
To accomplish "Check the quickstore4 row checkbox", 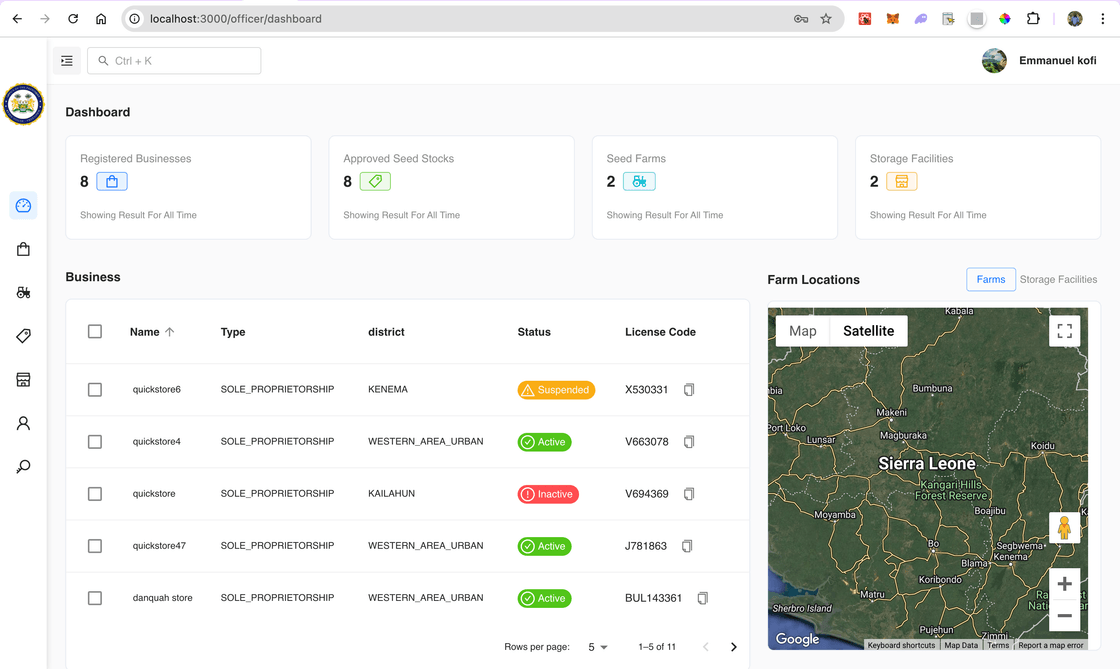I will click(95, 442).
